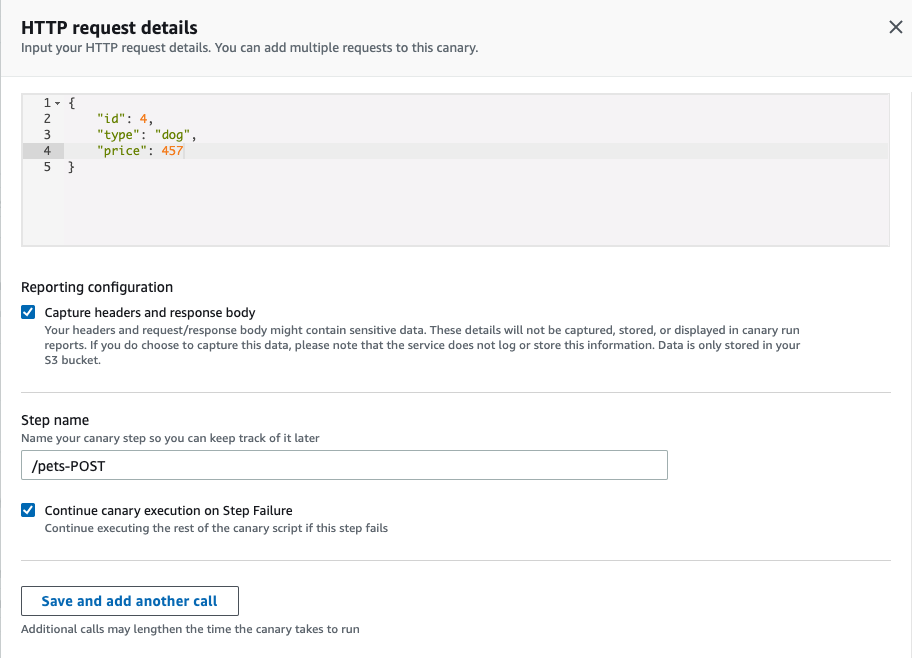Click line number 5 in the editor gutter
This screenshot has height=658, width=912.
46,166
